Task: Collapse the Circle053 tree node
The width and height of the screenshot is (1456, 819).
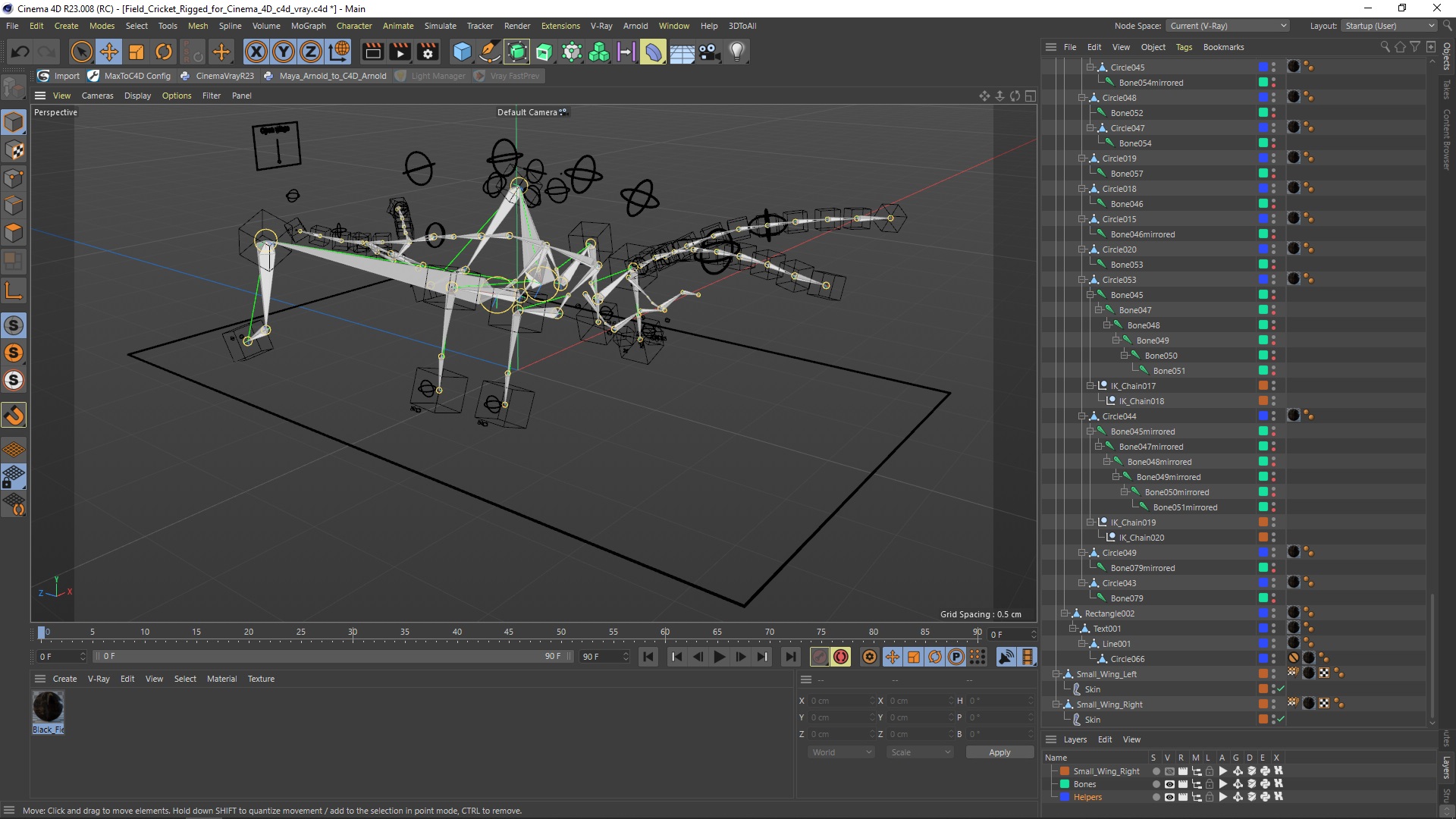Action: pyautogui.click(x=1082, y=280)
